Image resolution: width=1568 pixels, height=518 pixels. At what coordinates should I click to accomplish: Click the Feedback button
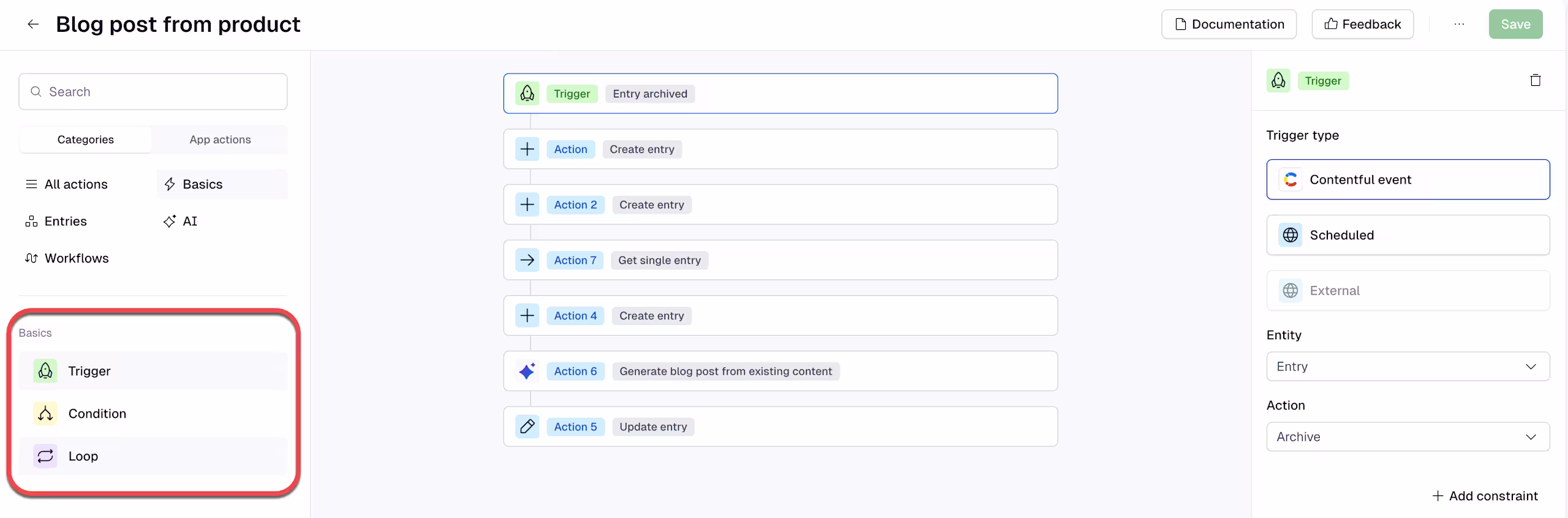click(x=1362, y=24)
